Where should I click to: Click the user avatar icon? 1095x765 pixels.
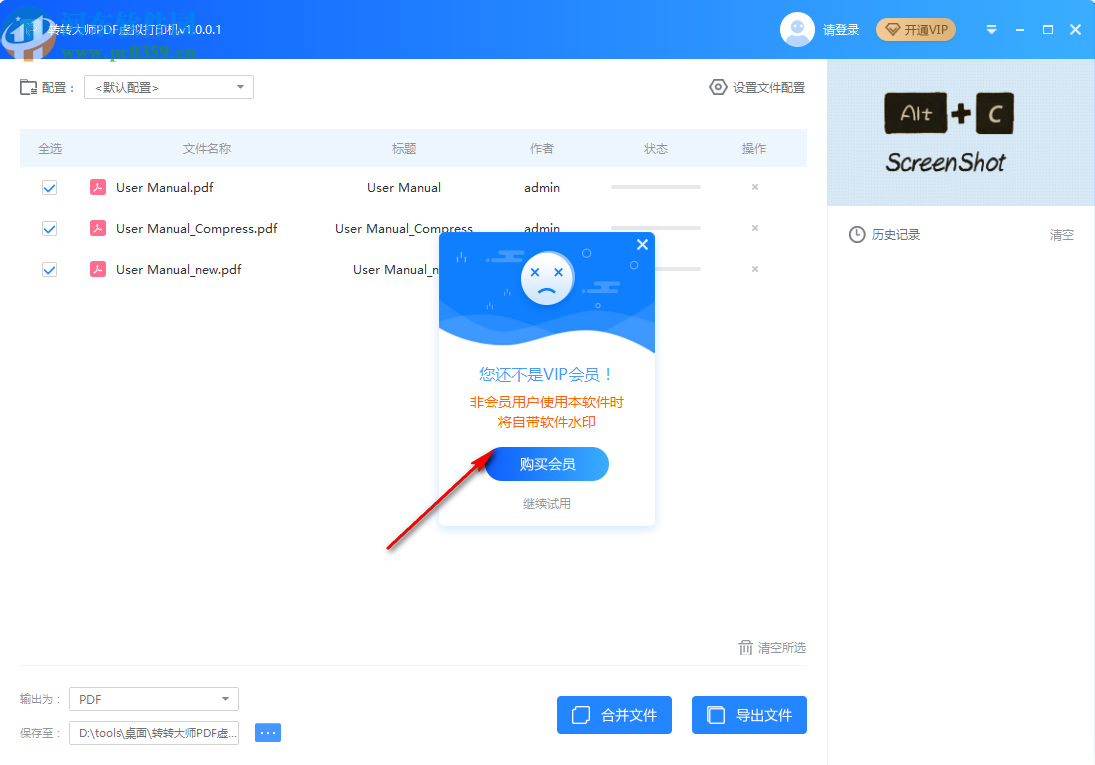click(797, 29)
